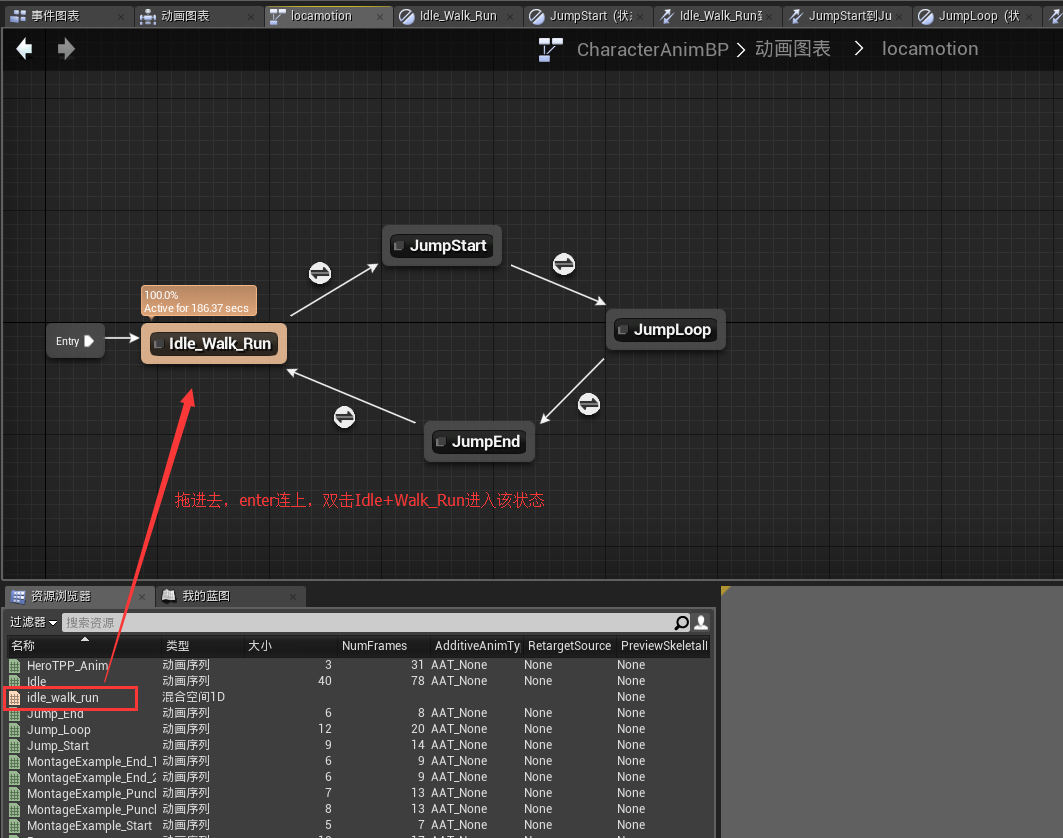Go forward with the right navigation arrow

tap(66, 48)
